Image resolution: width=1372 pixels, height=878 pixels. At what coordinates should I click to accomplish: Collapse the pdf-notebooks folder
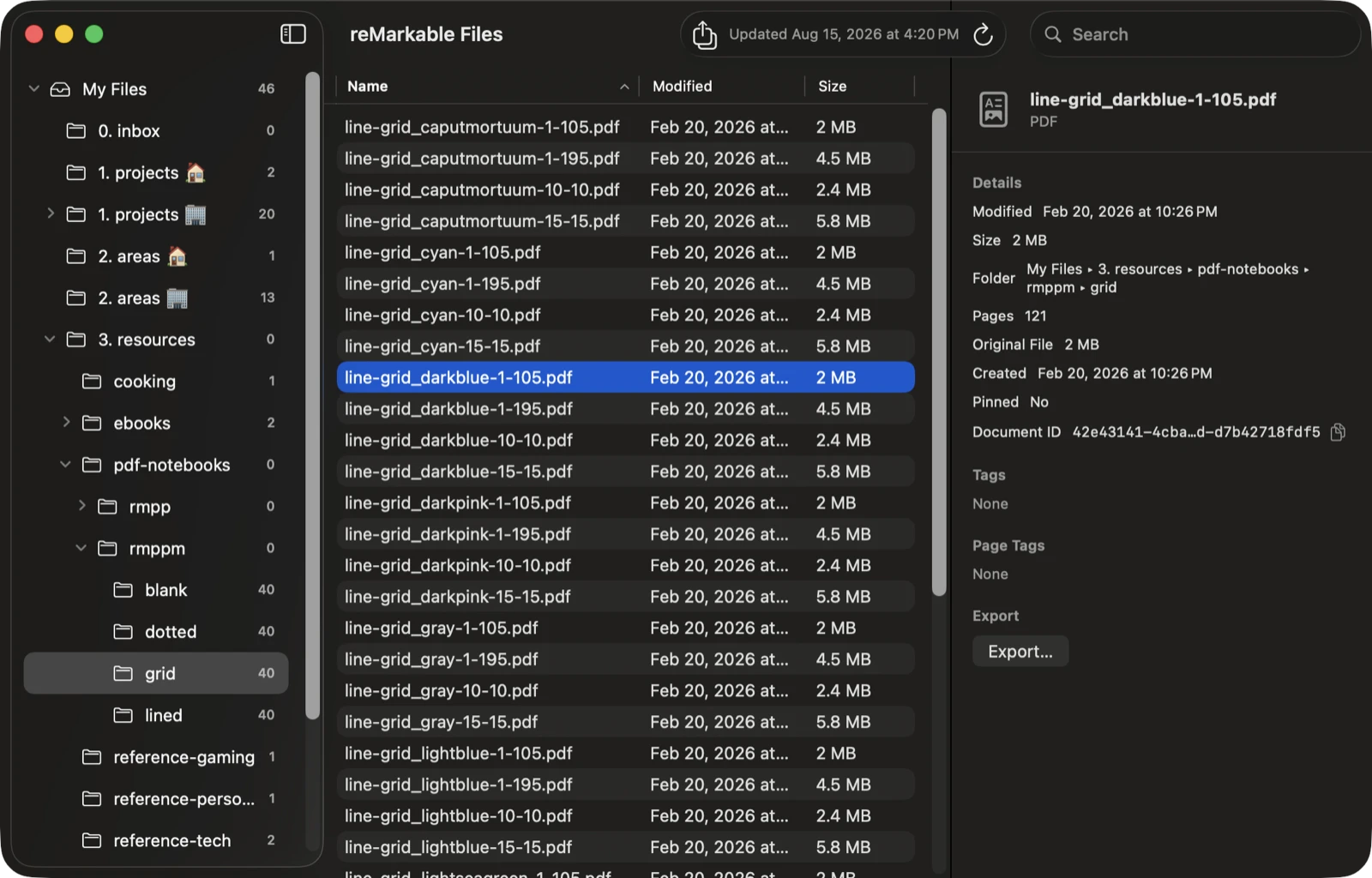65,465
